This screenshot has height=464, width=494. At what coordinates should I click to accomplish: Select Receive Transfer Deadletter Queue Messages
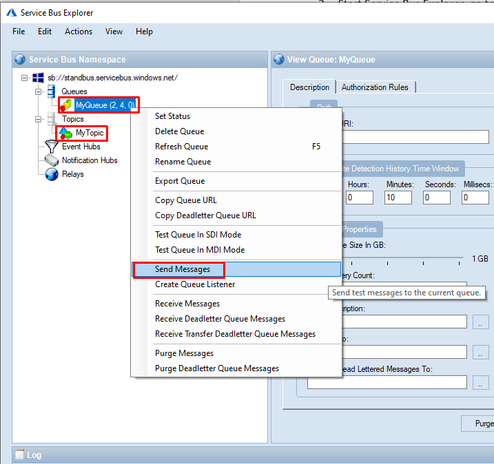[x=237, y=334]
